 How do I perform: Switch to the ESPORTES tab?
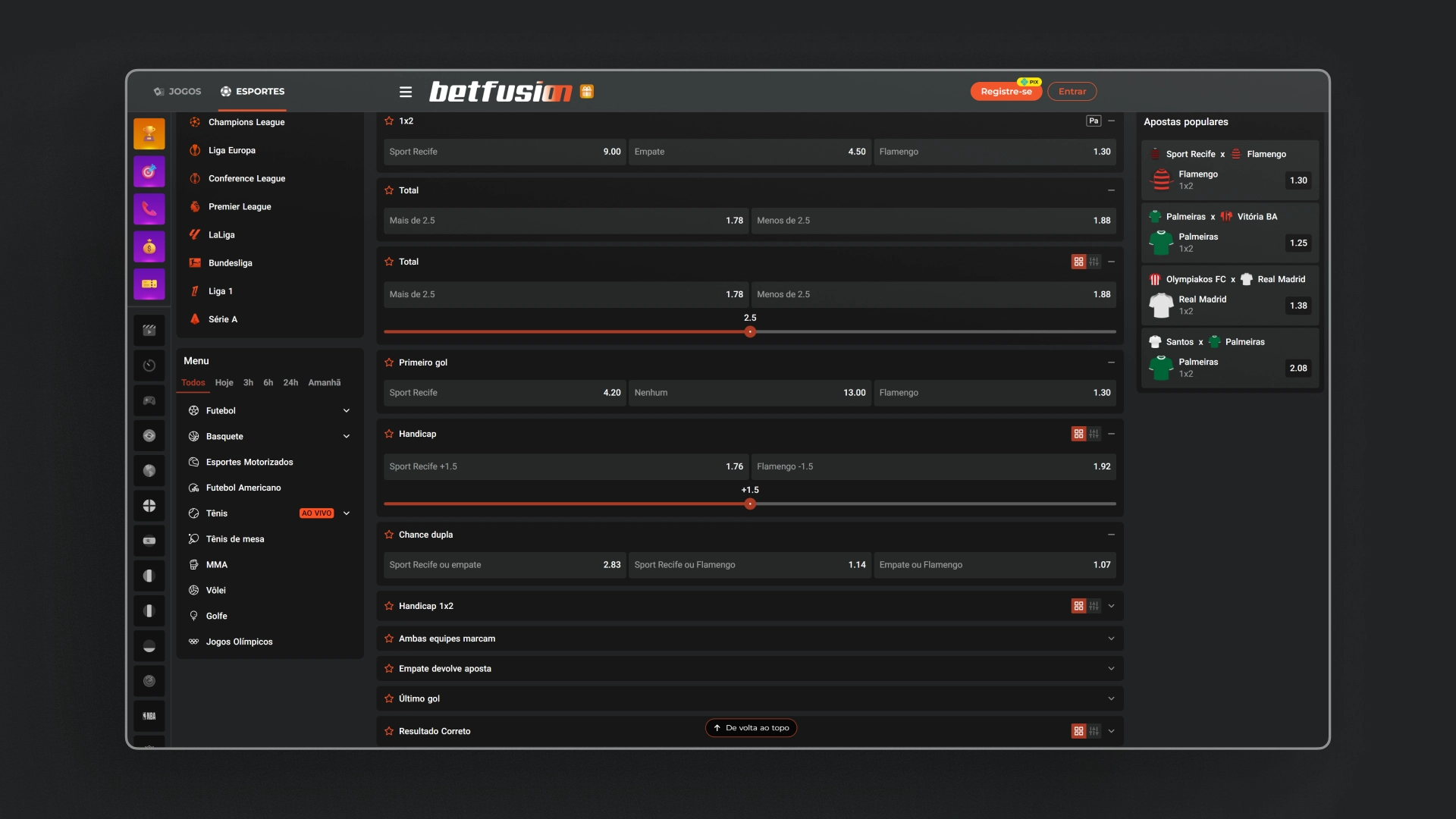pos(253,91)
